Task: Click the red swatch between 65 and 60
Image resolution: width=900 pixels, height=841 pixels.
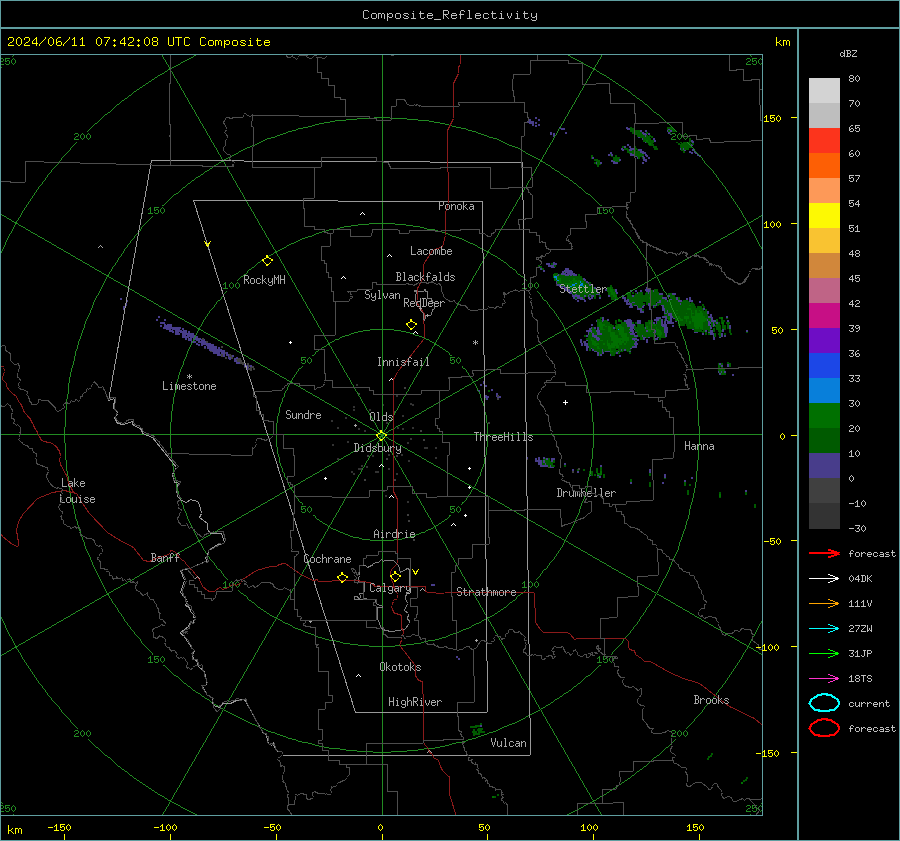Action: click(824, 141)
